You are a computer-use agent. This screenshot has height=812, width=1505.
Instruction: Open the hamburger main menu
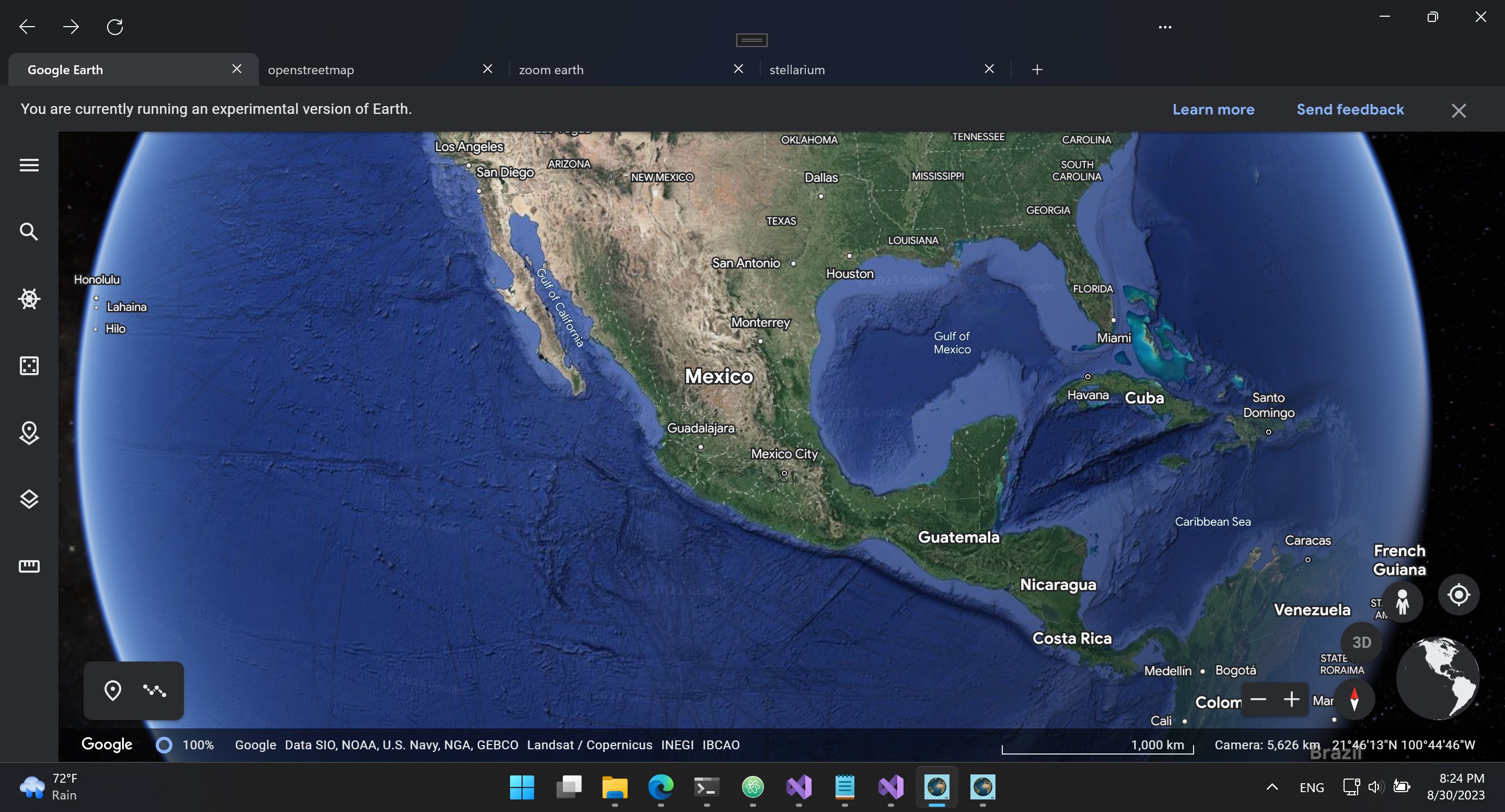pyautogui.click(x=29, y=165)
